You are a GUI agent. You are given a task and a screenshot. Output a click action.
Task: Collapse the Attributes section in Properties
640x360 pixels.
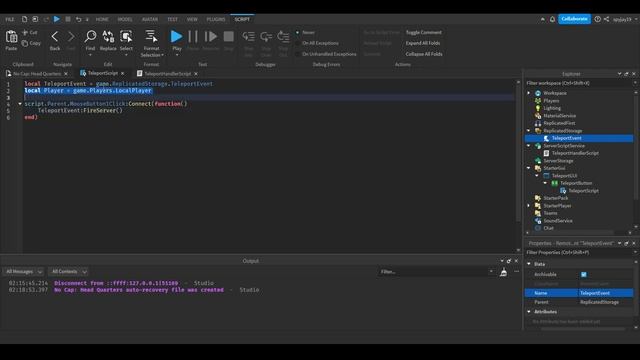529,312
